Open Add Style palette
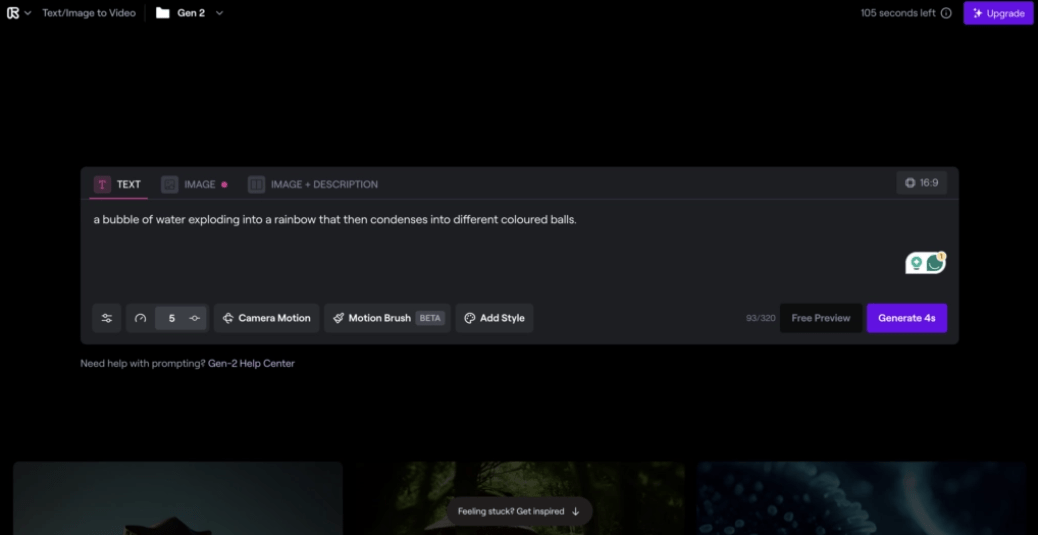 pyautogui.click(x=495, y=318)
